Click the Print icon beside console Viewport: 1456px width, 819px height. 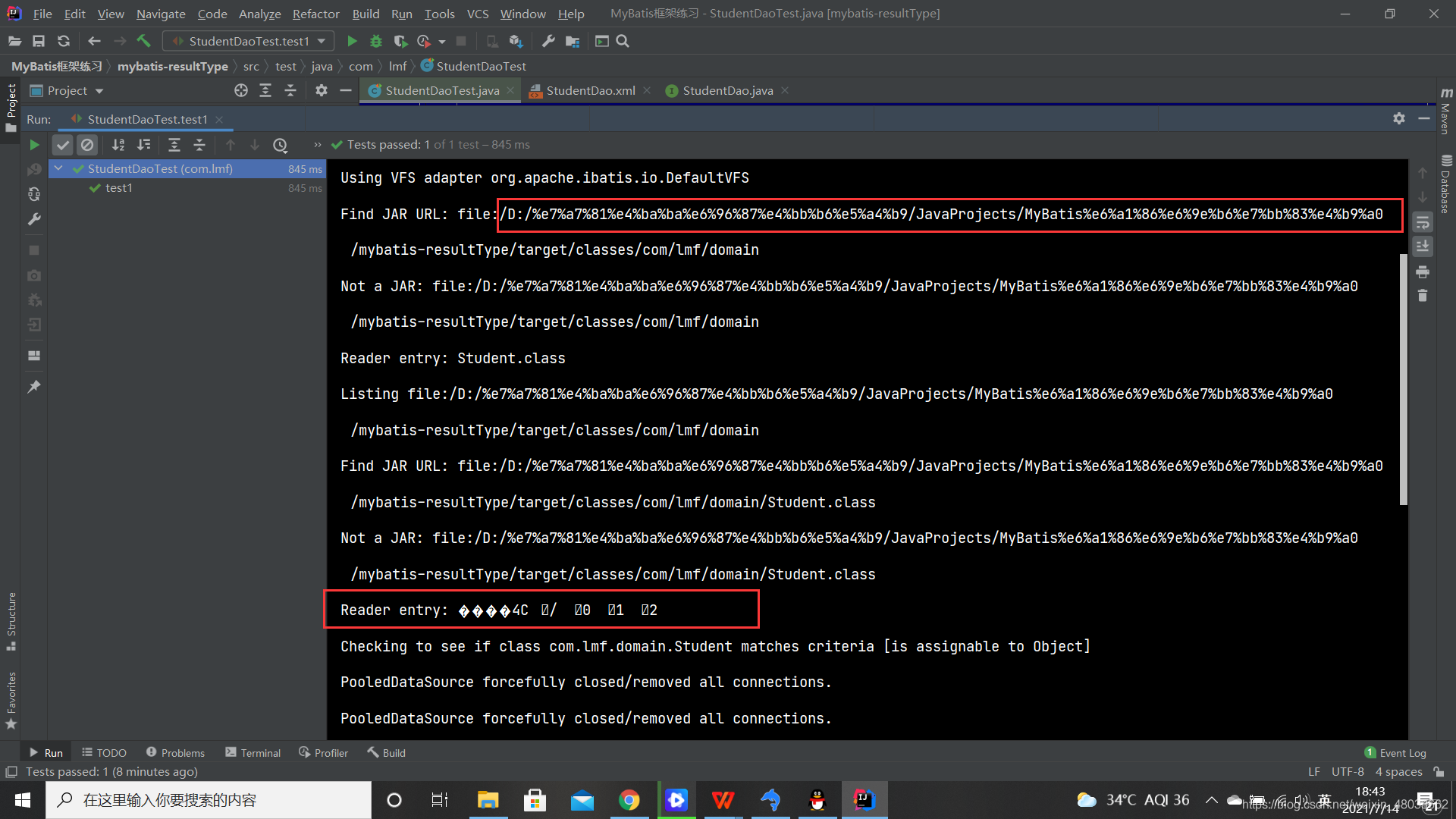(1423, 271)
